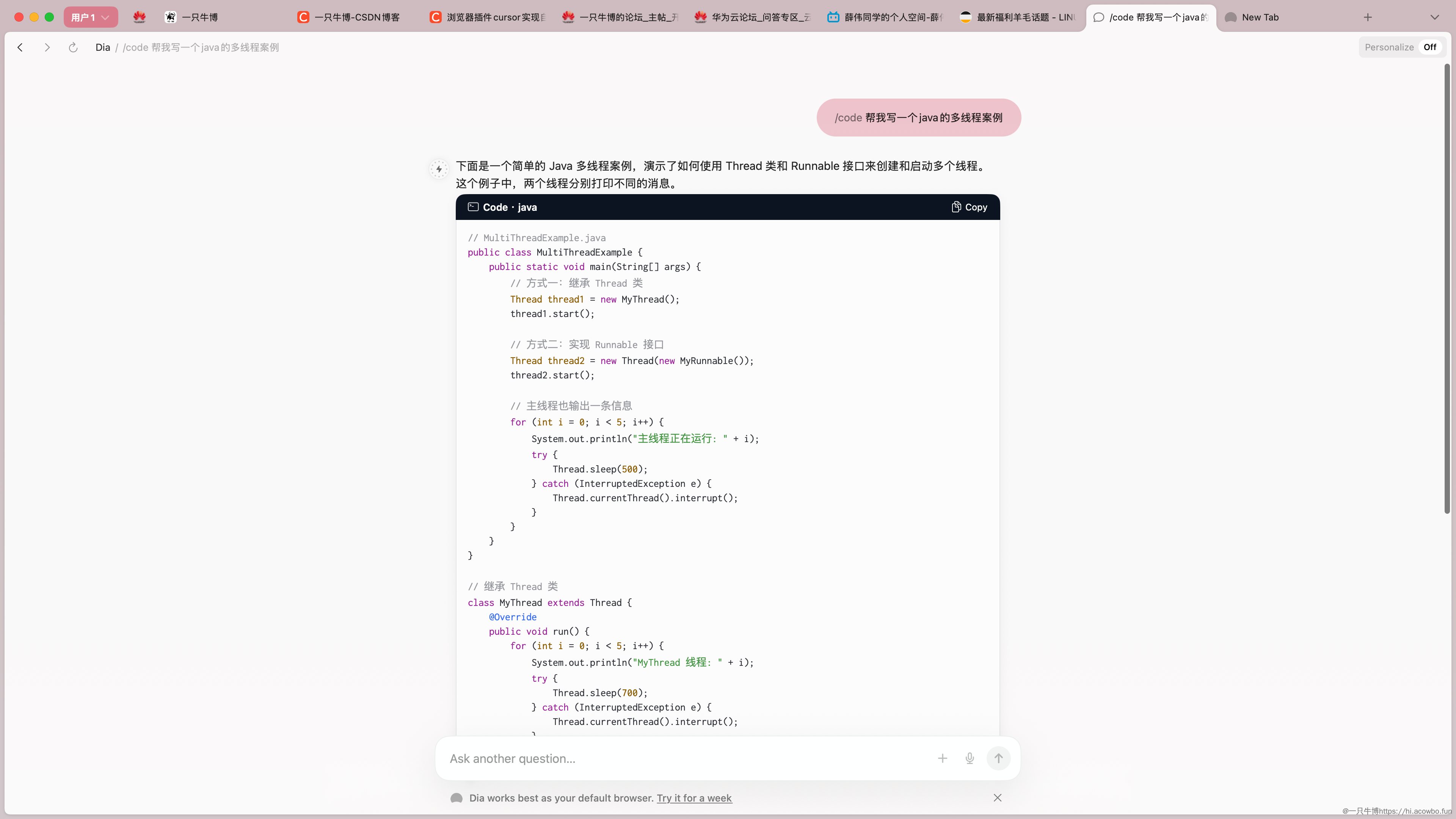Screen dimensions: 1456x819
Task: Copy the Java code block
Action: 970,207
